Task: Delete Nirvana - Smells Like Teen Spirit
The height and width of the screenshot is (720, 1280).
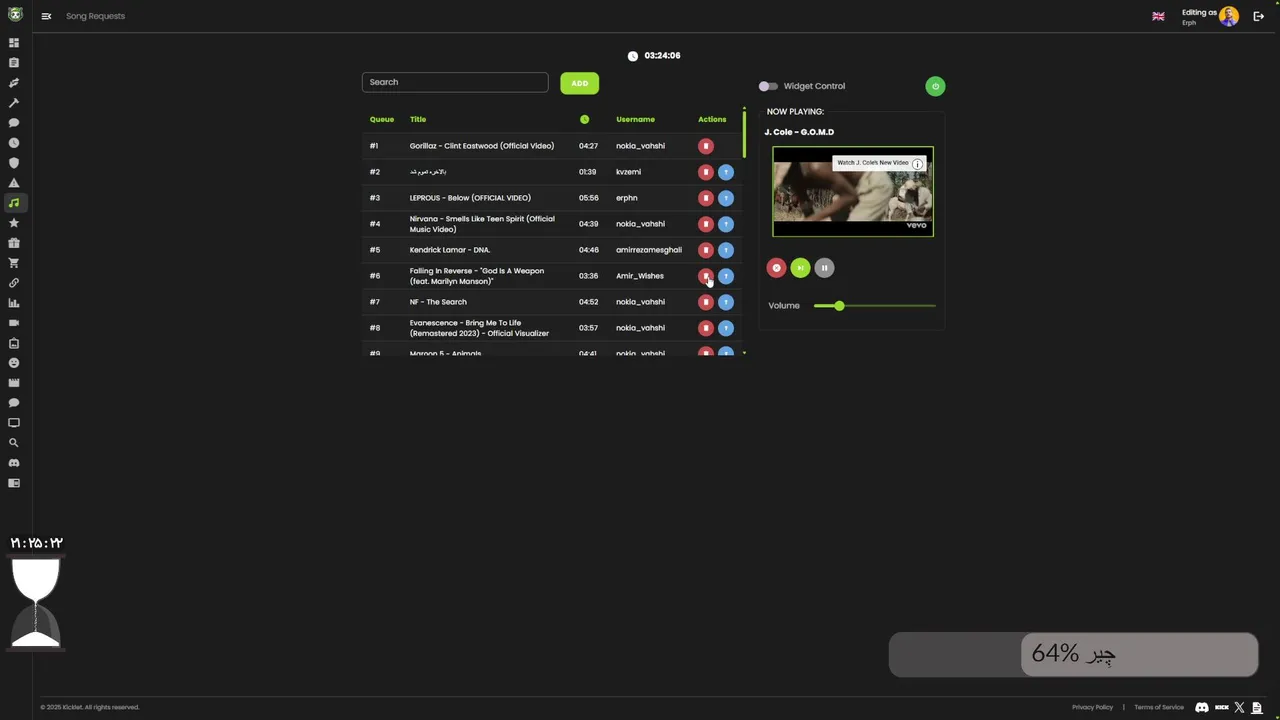Action: [x=706, y=224]
